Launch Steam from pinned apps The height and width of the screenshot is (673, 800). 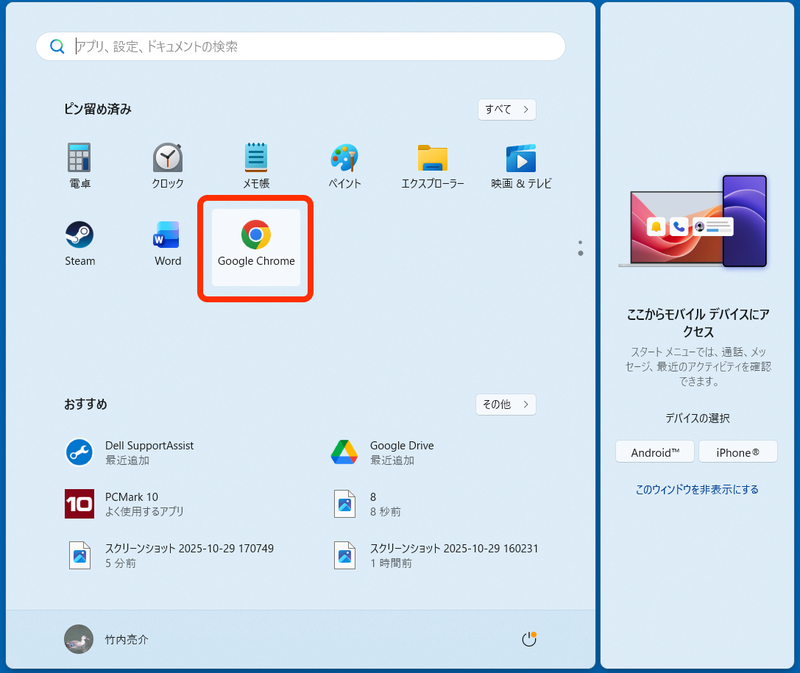[x=80, y=244]
